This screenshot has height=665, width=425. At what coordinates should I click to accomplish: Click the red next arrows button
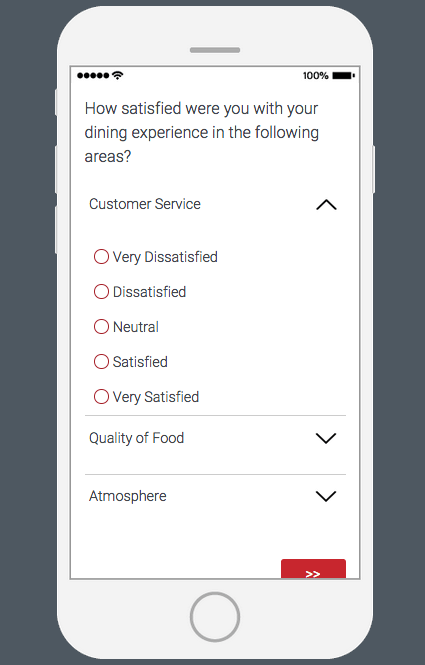click(313, 569)
